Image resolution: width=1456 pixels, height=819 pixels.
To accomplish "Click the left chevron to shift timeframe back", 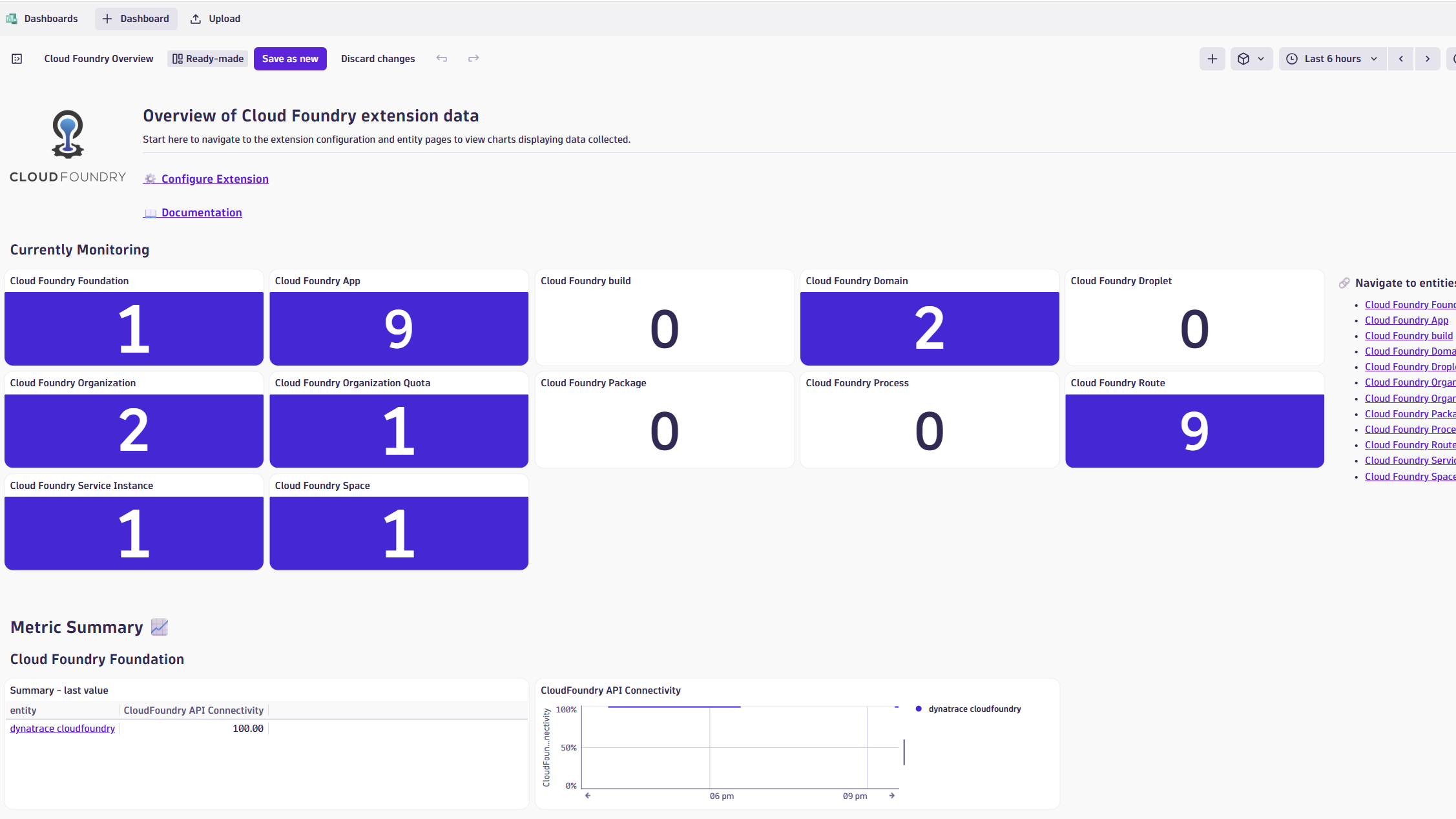I will tap(1400, 58).
